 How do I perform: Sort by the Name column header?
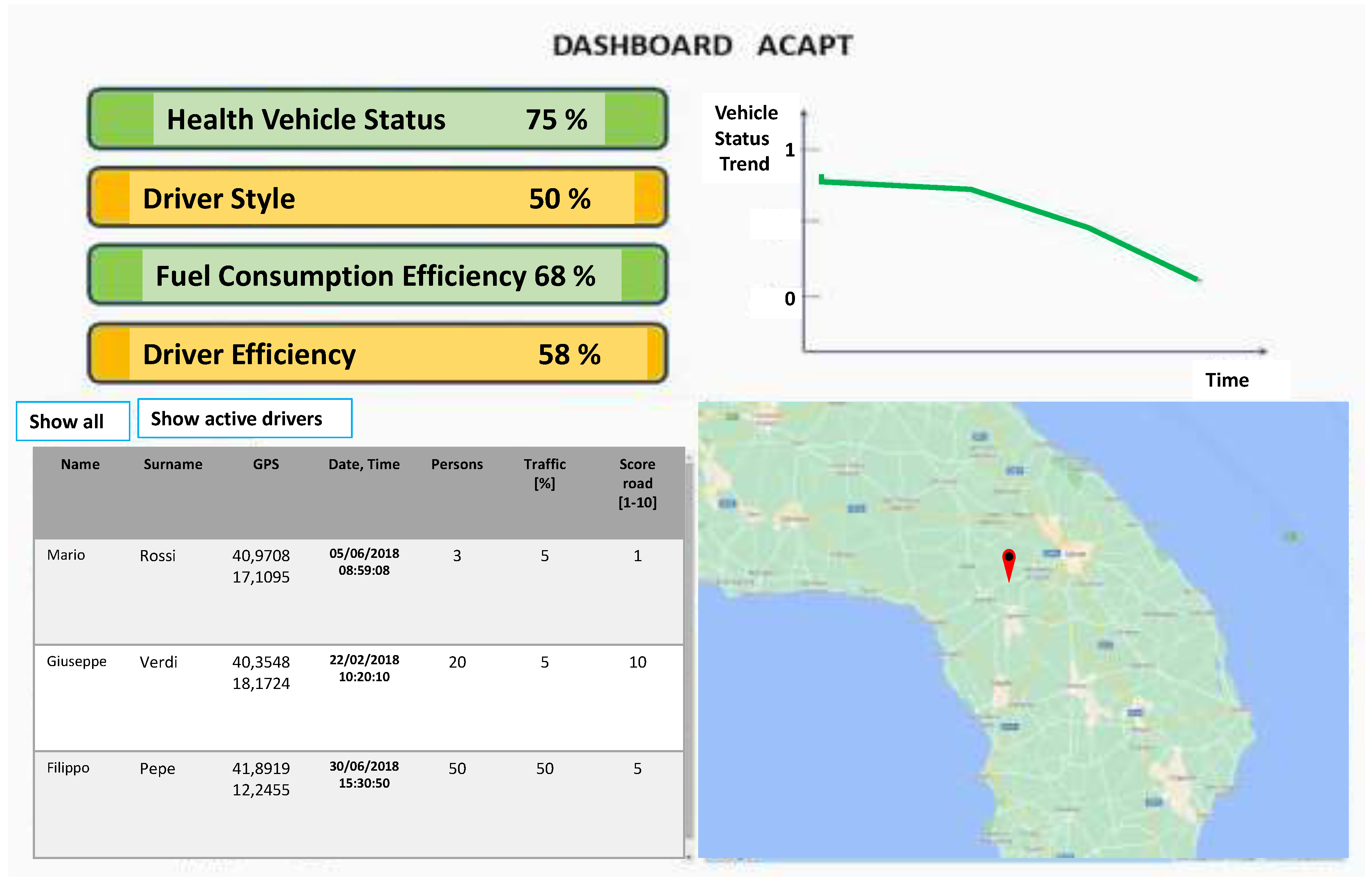click(80, 465)
